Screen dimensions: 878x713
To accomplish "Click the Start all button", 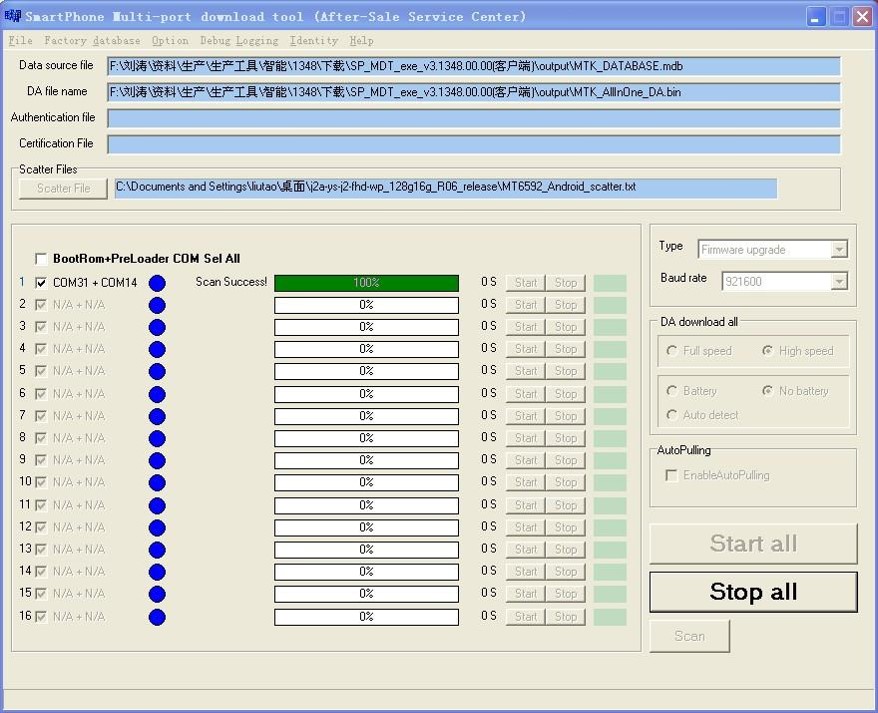I will [x=754, y=544].
